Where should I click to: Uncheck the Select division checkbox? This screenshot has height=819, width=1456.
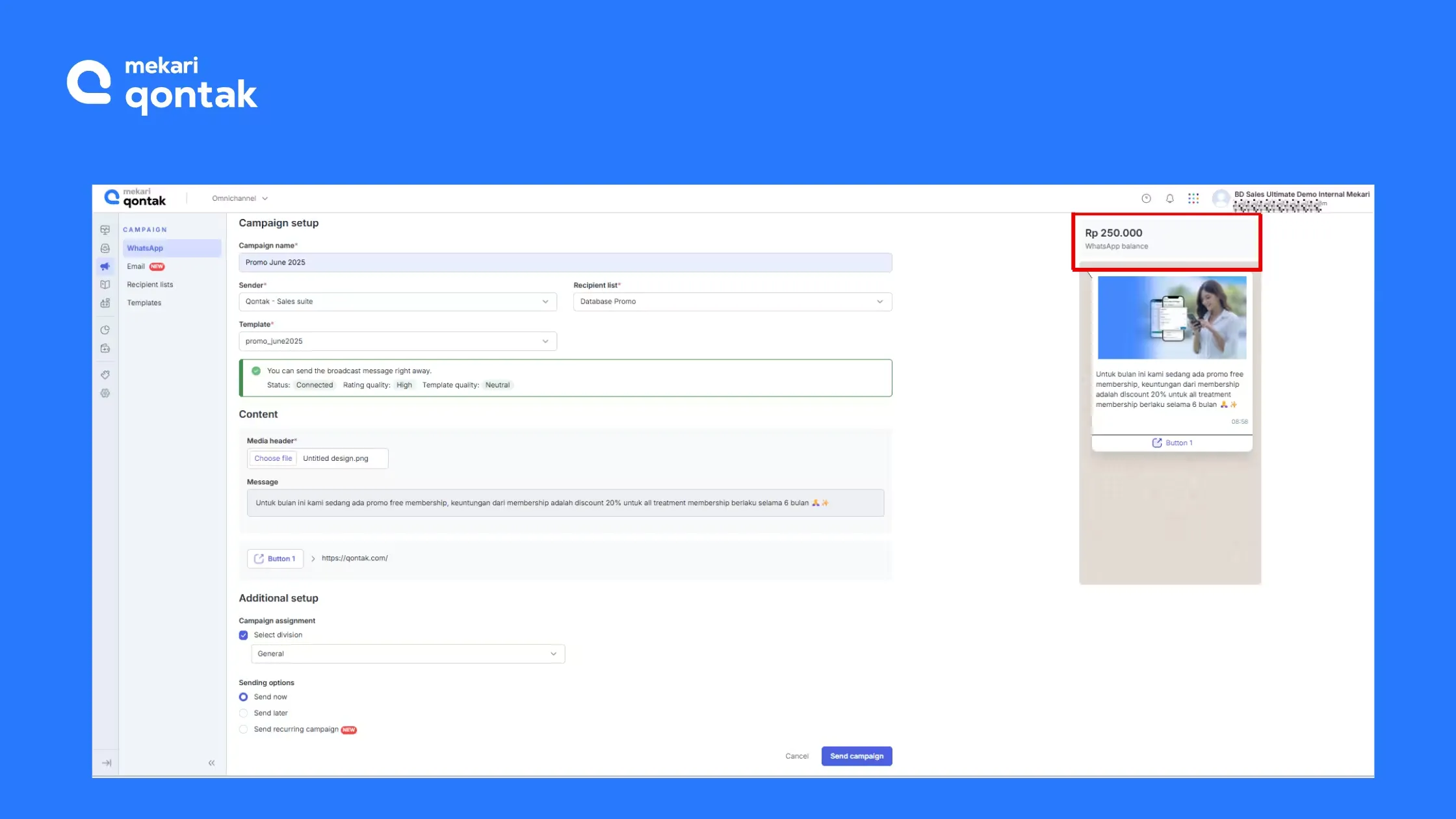coord(243,635)
